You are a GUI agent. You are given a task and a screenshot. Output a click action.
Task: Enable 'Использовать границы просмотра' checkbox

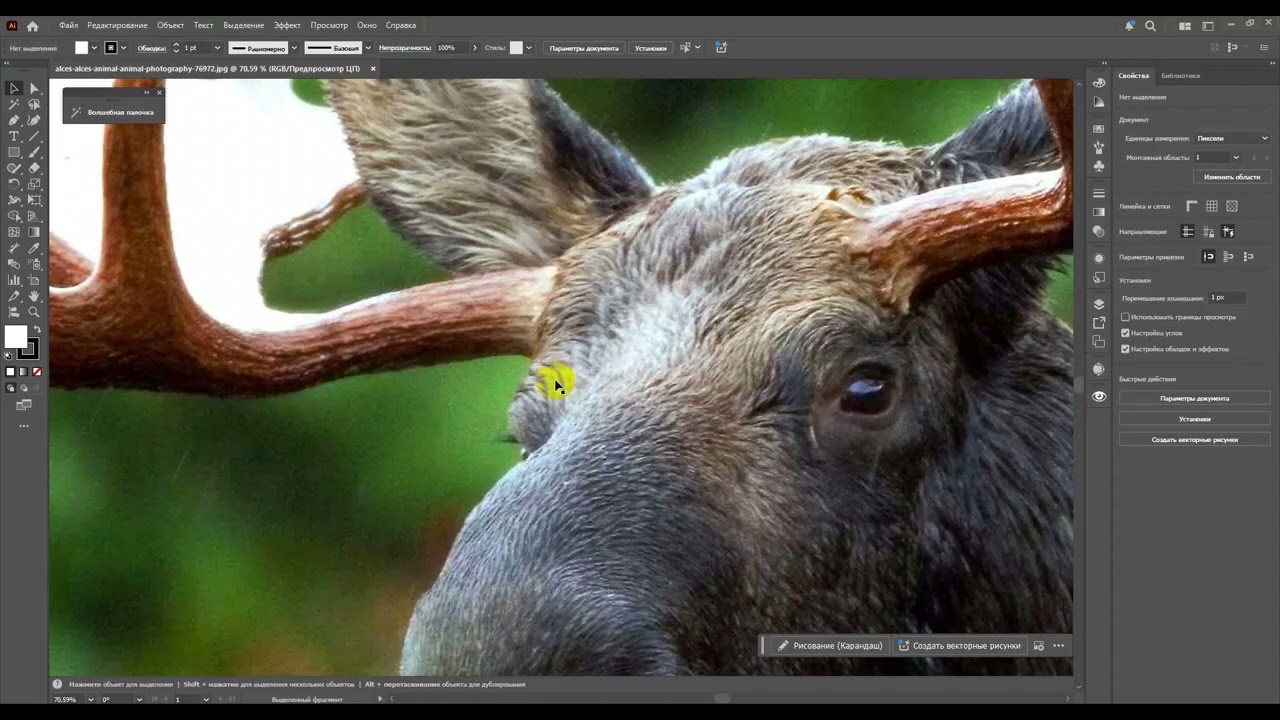[1125, 317]
